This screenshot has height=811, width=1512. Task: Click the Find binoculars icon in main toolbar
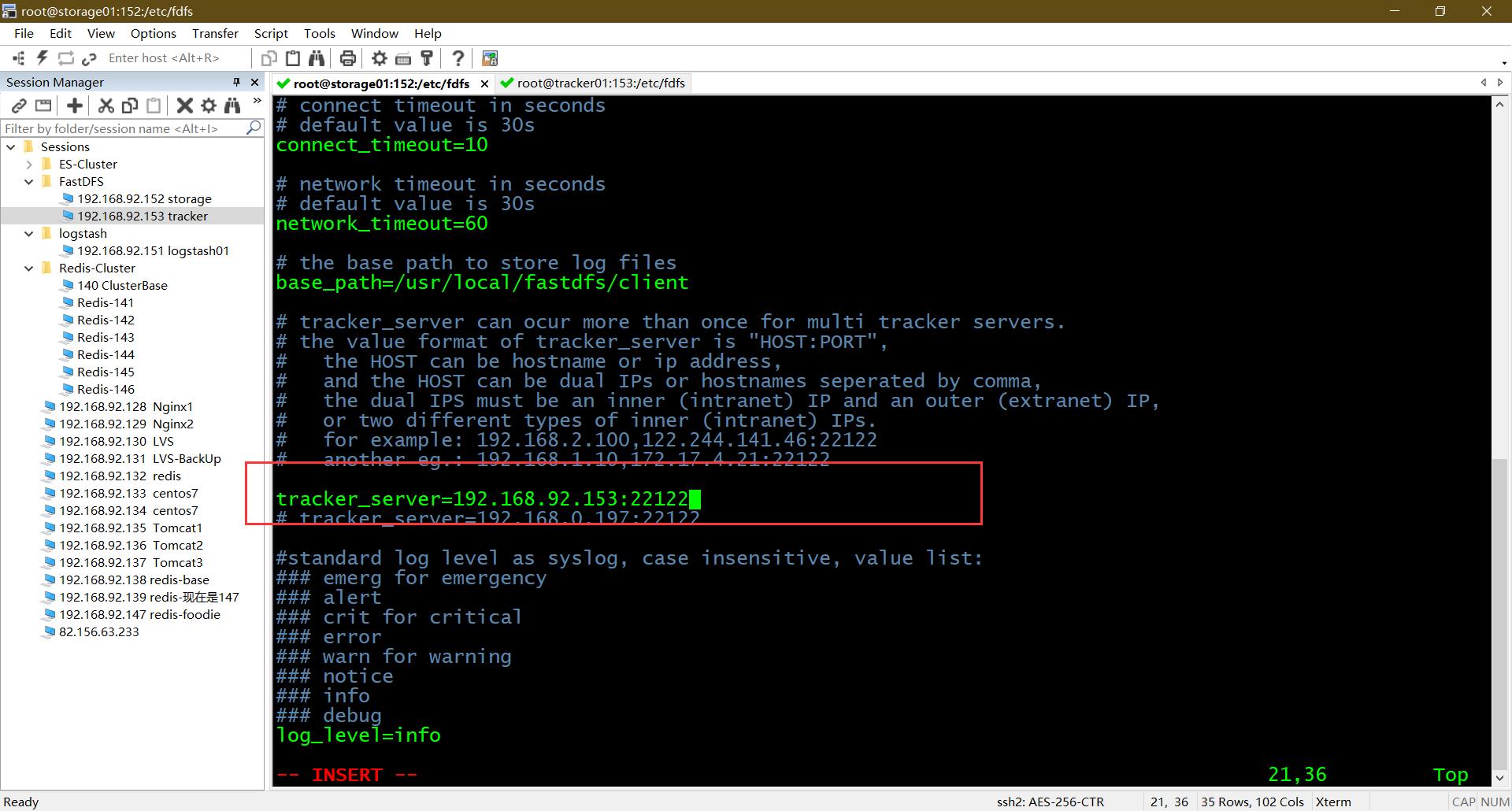pos(317,58)
